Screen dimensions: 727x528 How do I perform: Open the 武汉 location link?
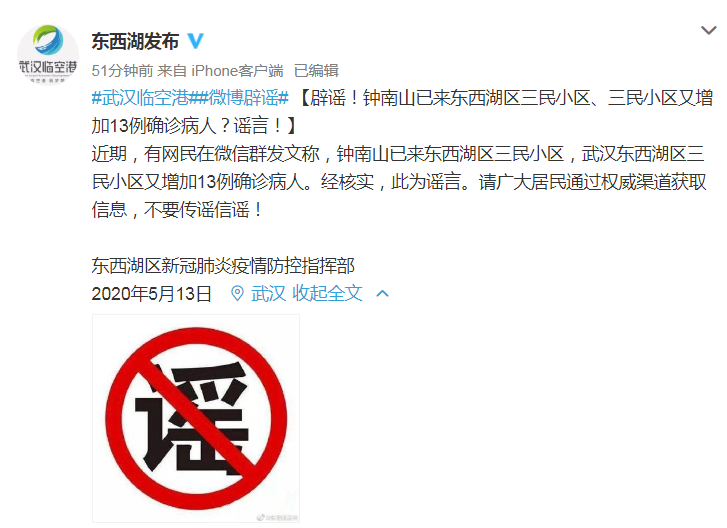pyautogui.click(x=268, y=293)
